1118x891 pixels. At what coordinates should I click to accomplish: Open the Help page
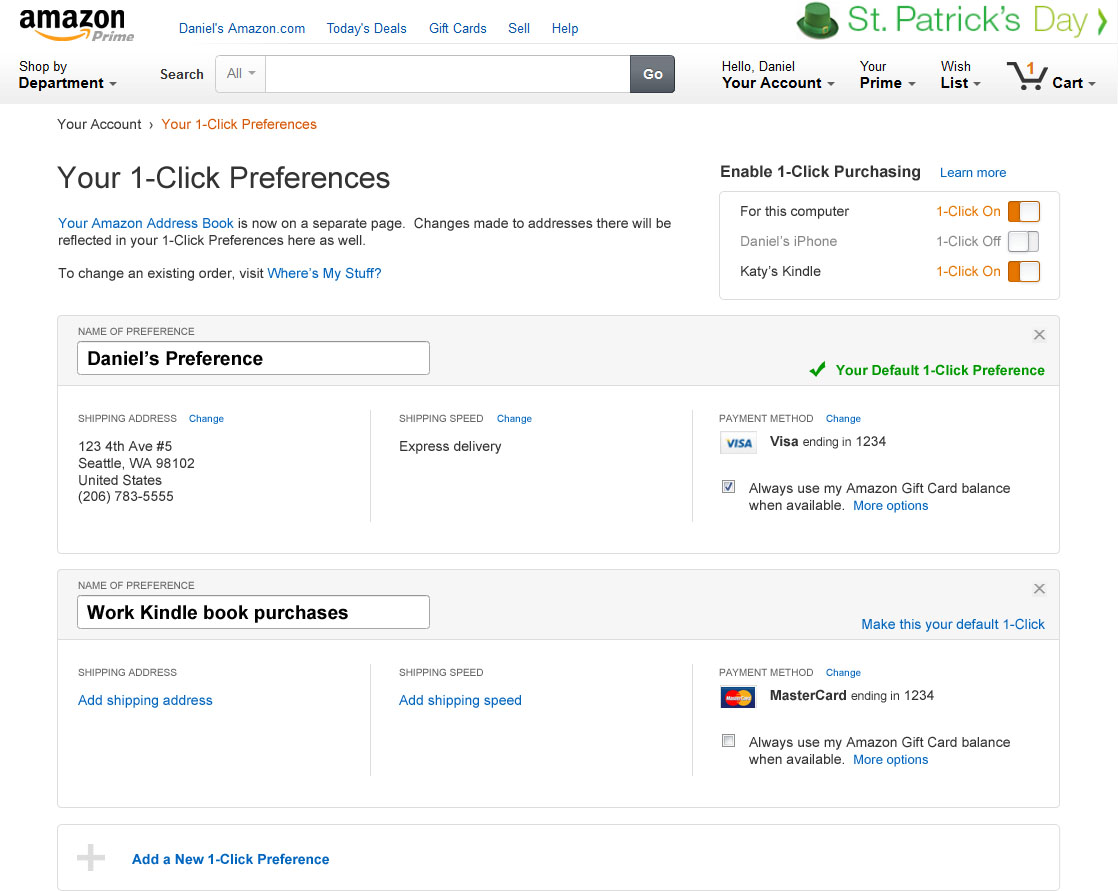[x=565, y=29]
